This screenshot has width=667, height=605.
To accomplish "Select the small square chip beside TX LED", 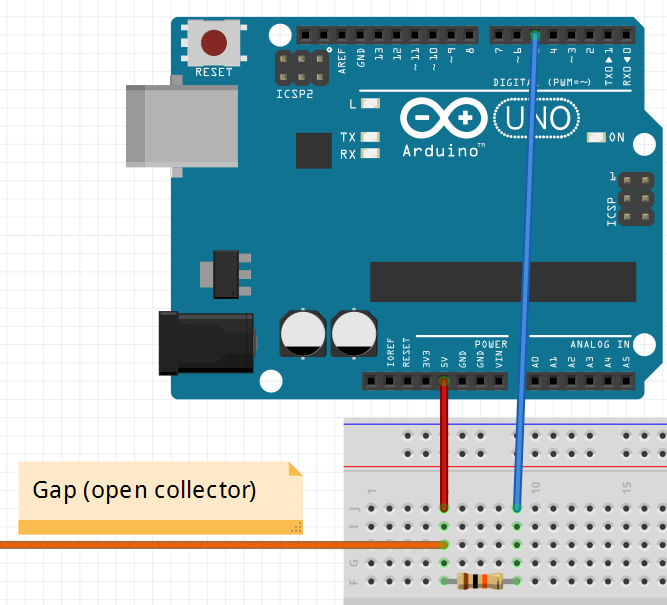I will 314,151.
